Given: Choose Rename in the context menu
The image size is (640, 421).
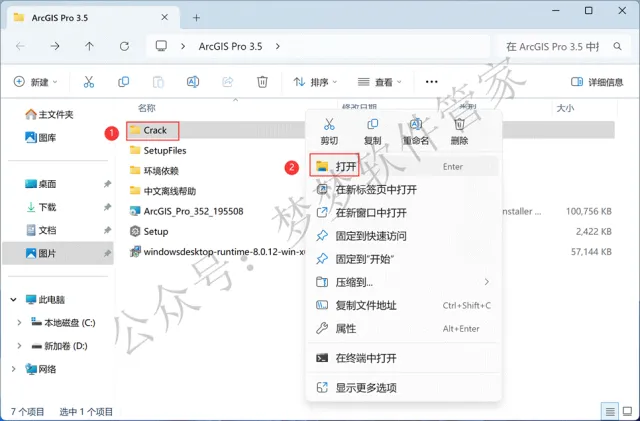Looking at the screenshot, I should pos(416,131).
